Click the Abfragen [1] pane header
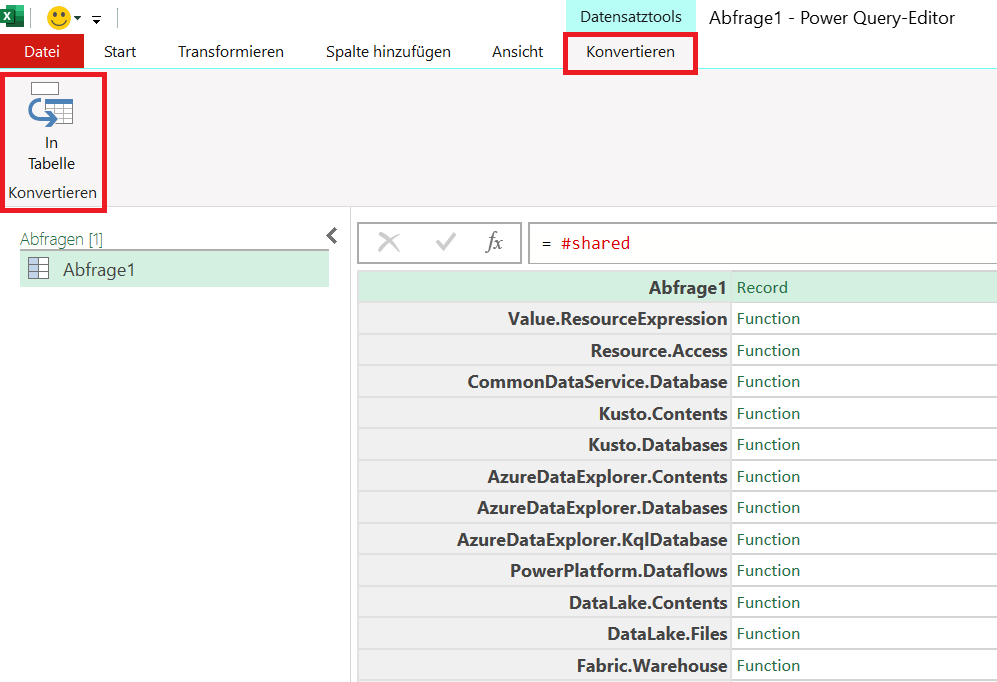 tap(61, 239)
